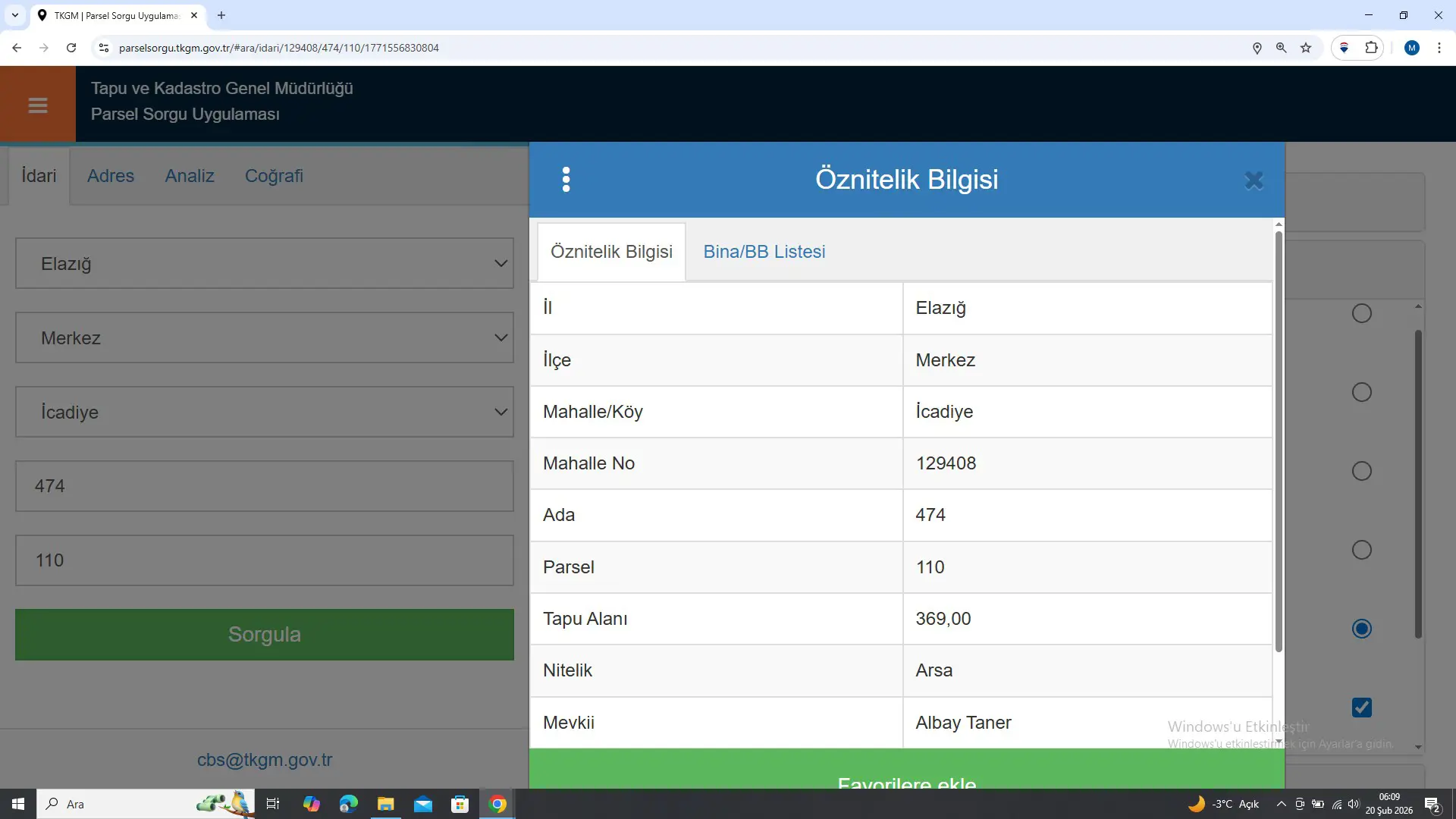Expand the Merkez district dropdown
The width and height of the screenshot is (1456, 819).
[x=265, y=337]
